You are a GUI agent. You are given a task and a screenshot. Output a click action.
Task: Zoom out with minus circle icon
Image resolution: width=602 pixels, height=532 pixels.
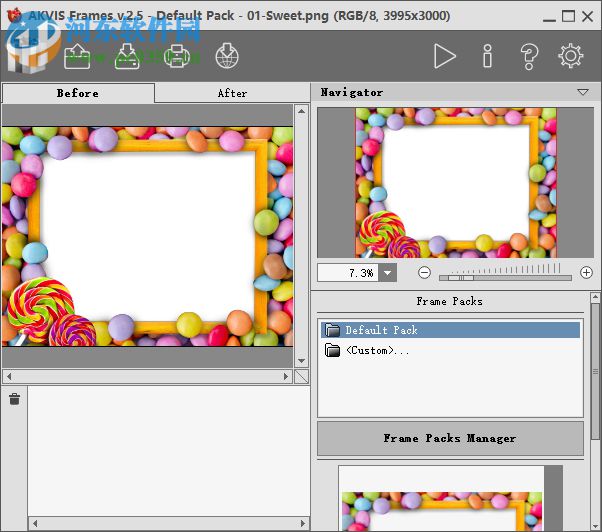[x=424, y=273]
